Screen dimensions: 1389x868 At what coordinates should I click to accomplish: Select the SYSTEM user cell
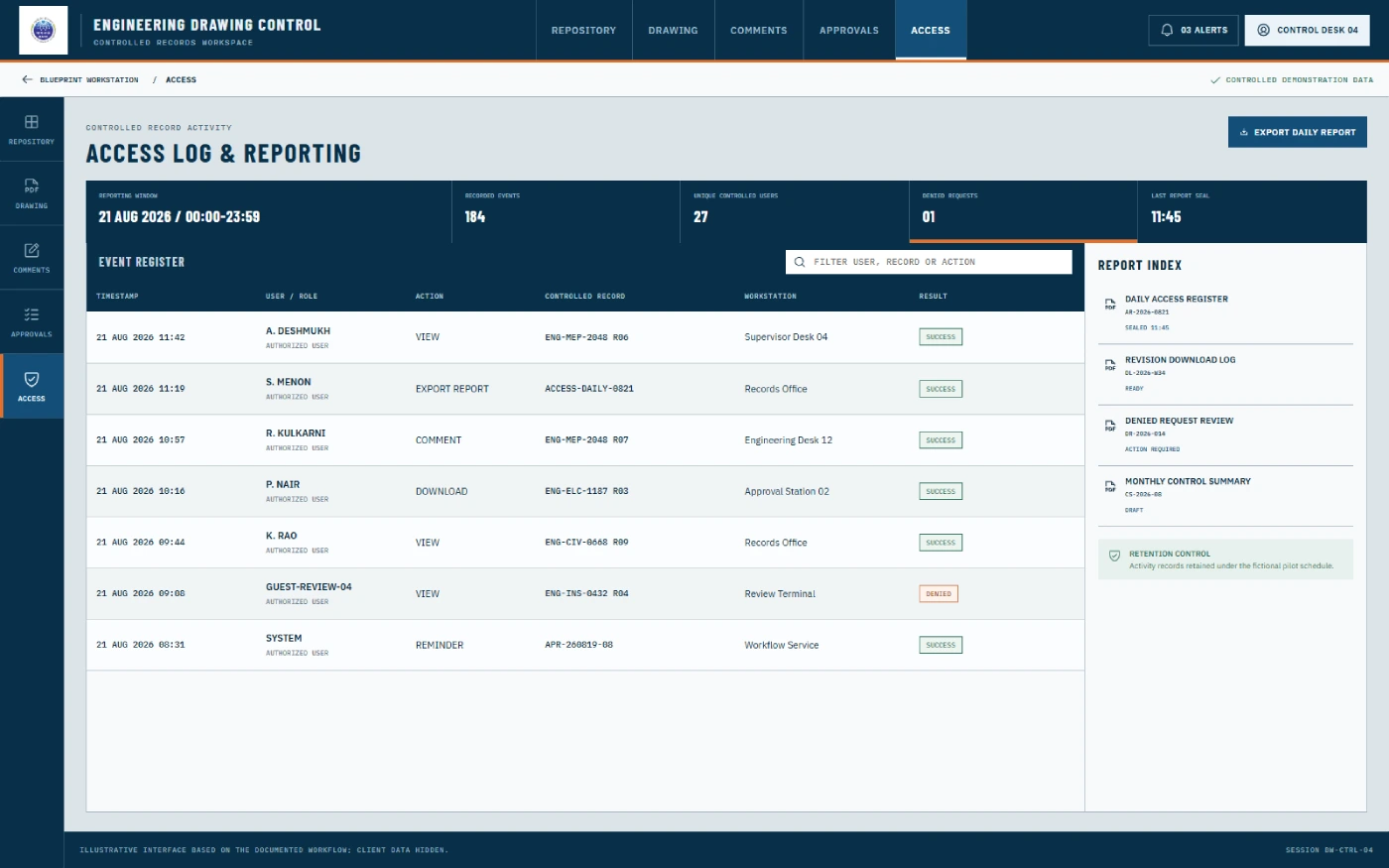point(298,645)
